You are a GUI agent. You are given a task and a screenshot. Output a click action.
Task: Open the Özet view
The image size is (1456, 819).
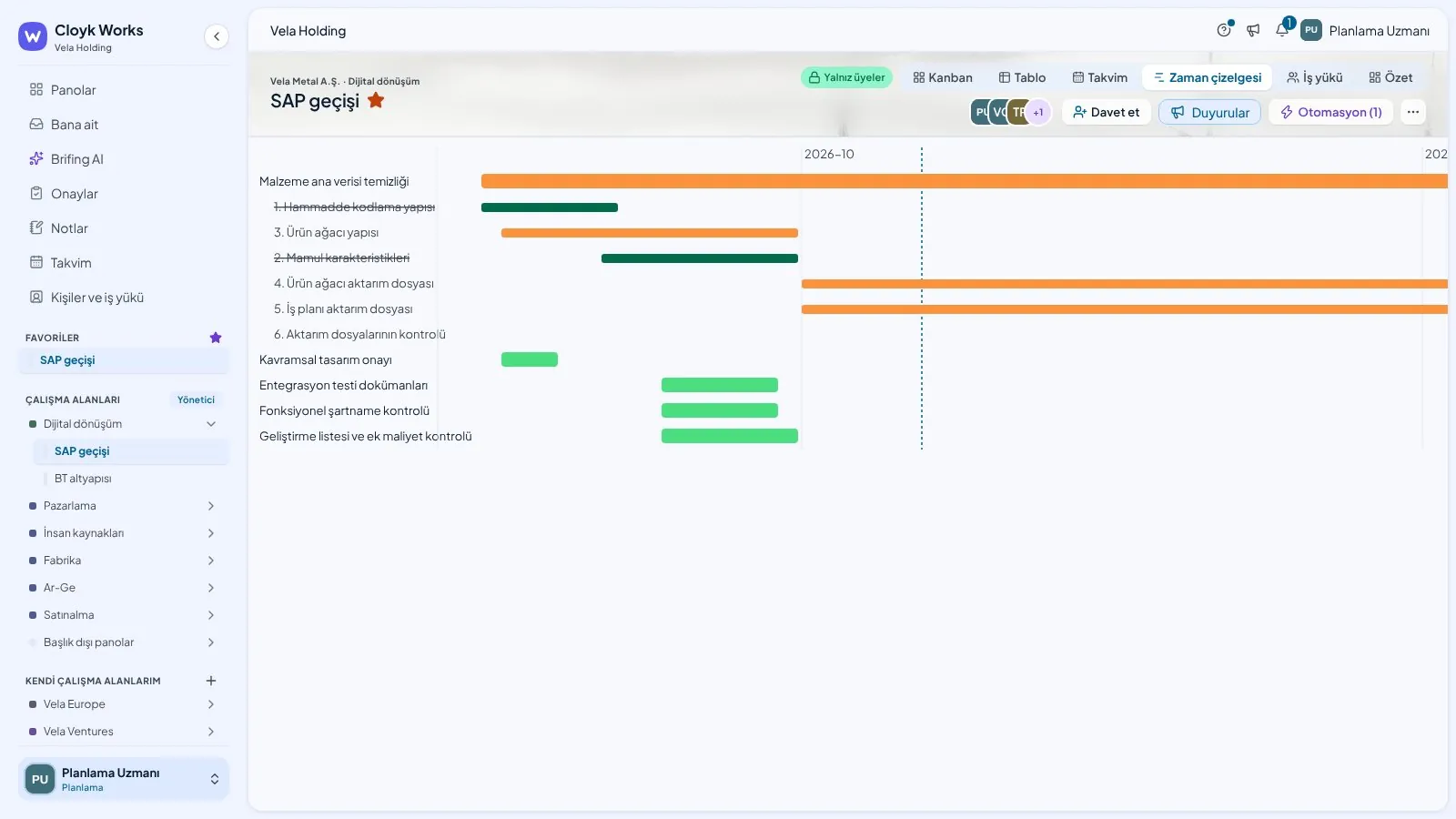tap(1390, 77)
